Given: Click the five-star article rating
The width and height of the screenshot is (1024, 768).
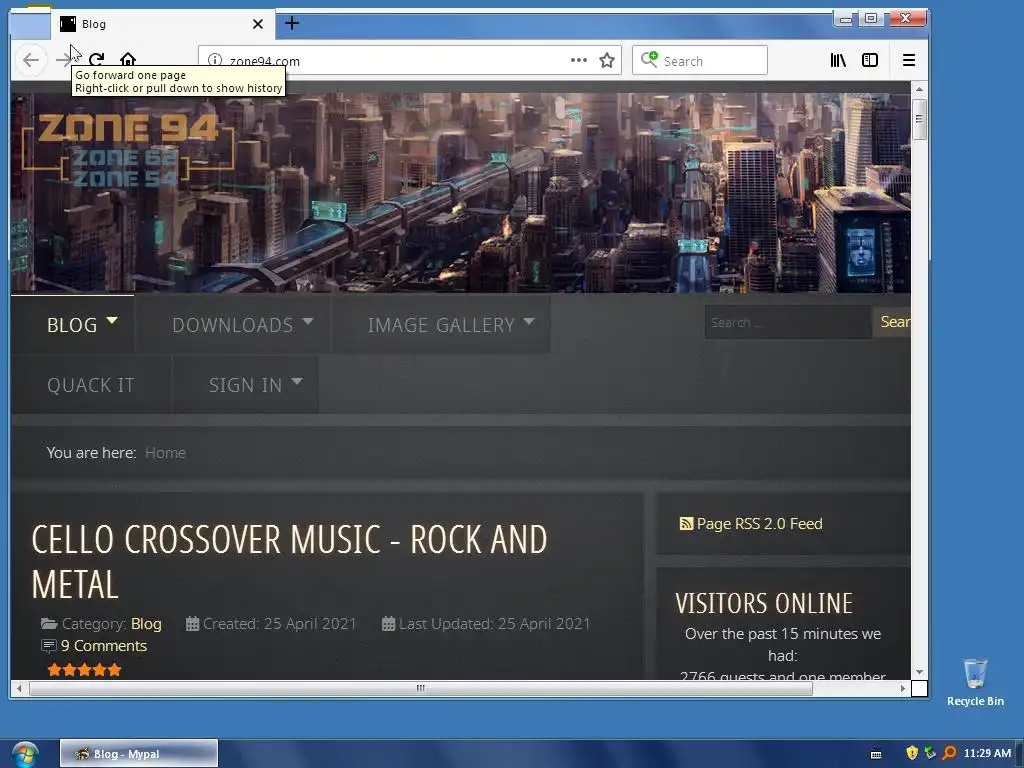Looking at the screenshot, I should [84, 669].
